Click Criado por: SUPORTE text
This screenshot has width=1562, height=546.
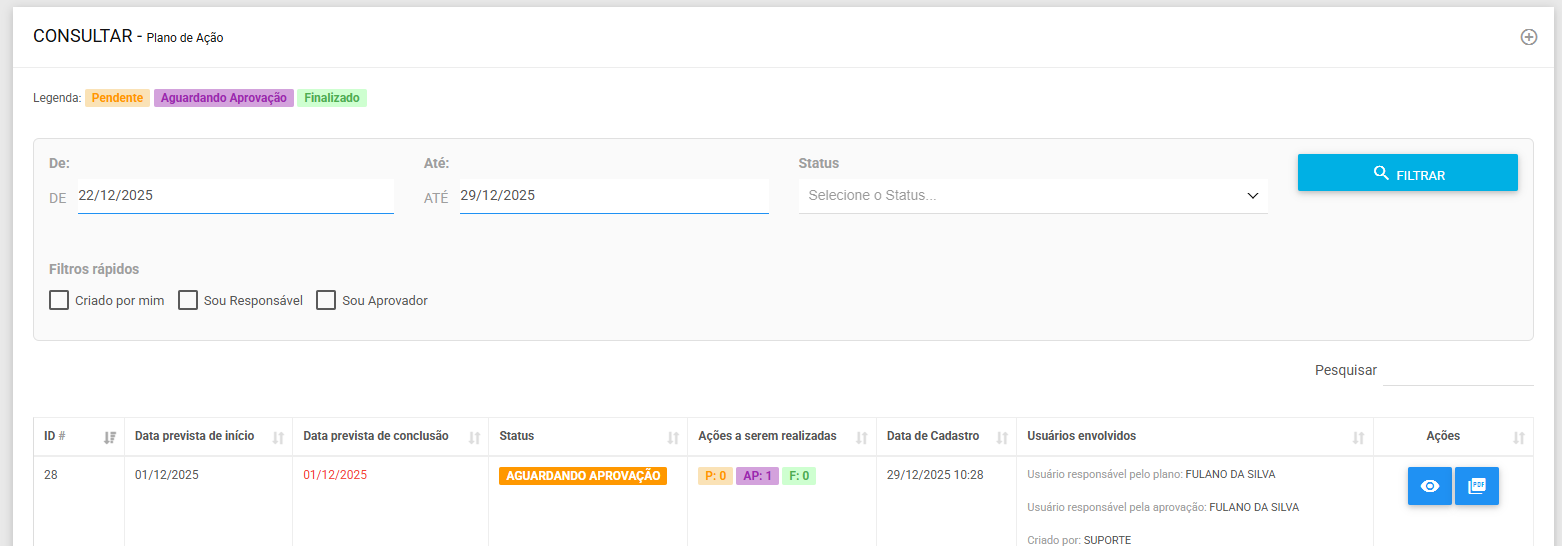click(1079, 540)
